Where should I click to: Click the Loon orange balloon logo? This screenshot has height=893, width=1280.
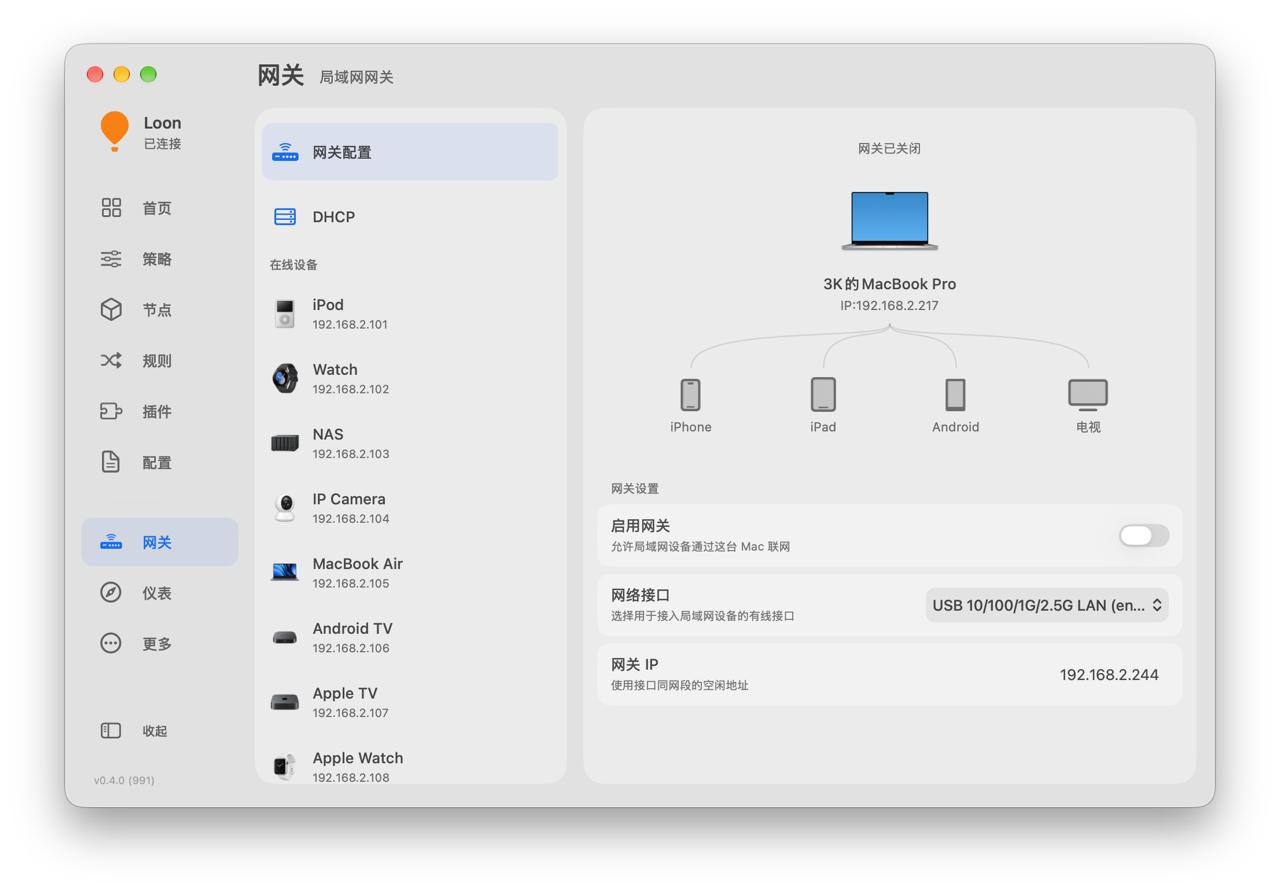[115, 131]
